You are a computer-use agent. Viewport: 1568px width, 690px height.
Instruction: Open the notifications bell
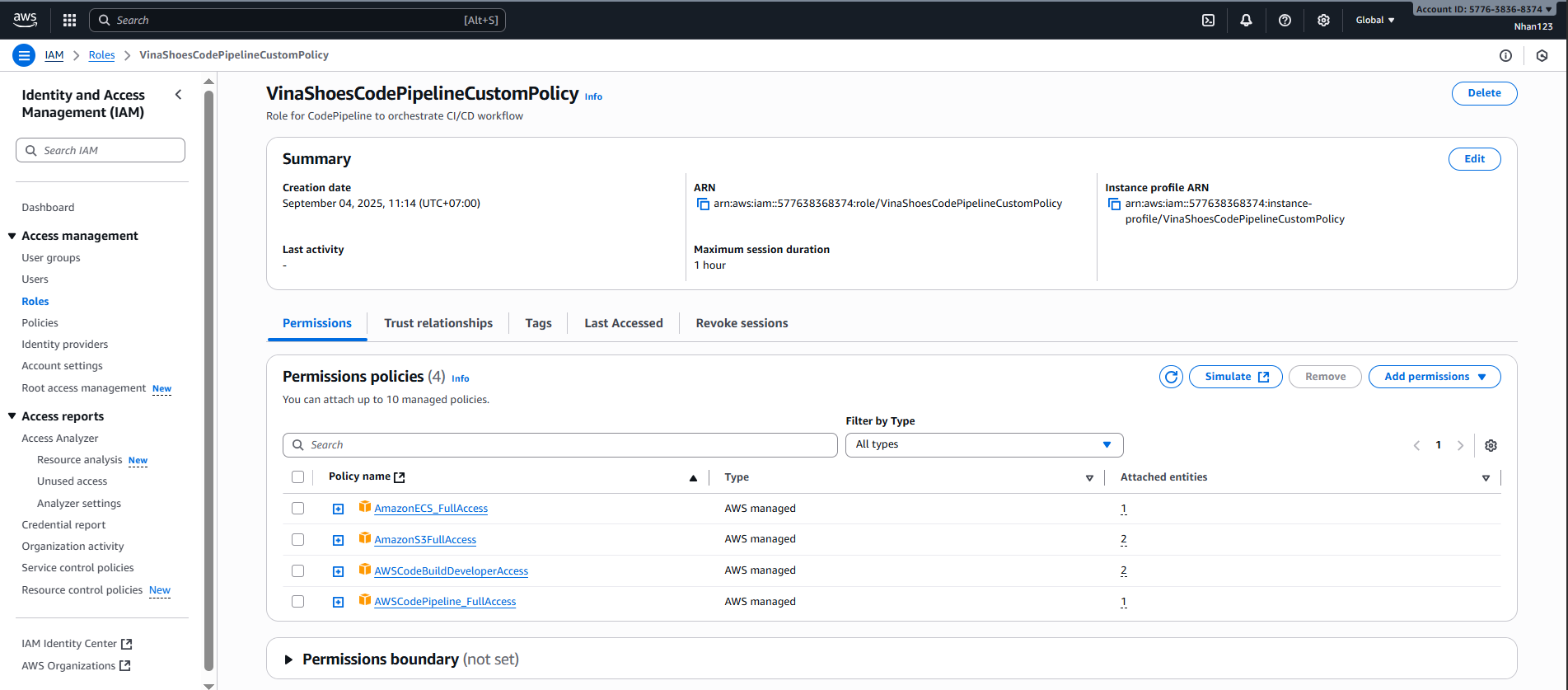click(x=1246, y=20)
